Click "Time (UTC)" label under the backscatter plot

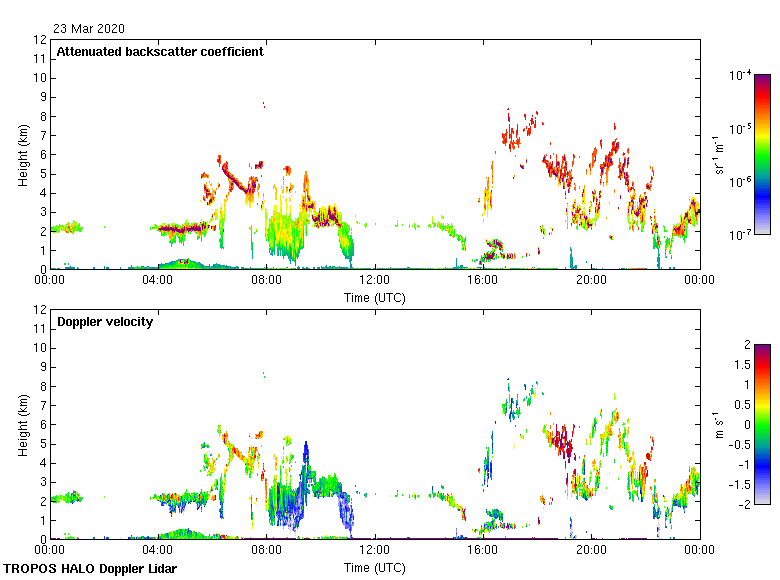(x=375, y=297)
